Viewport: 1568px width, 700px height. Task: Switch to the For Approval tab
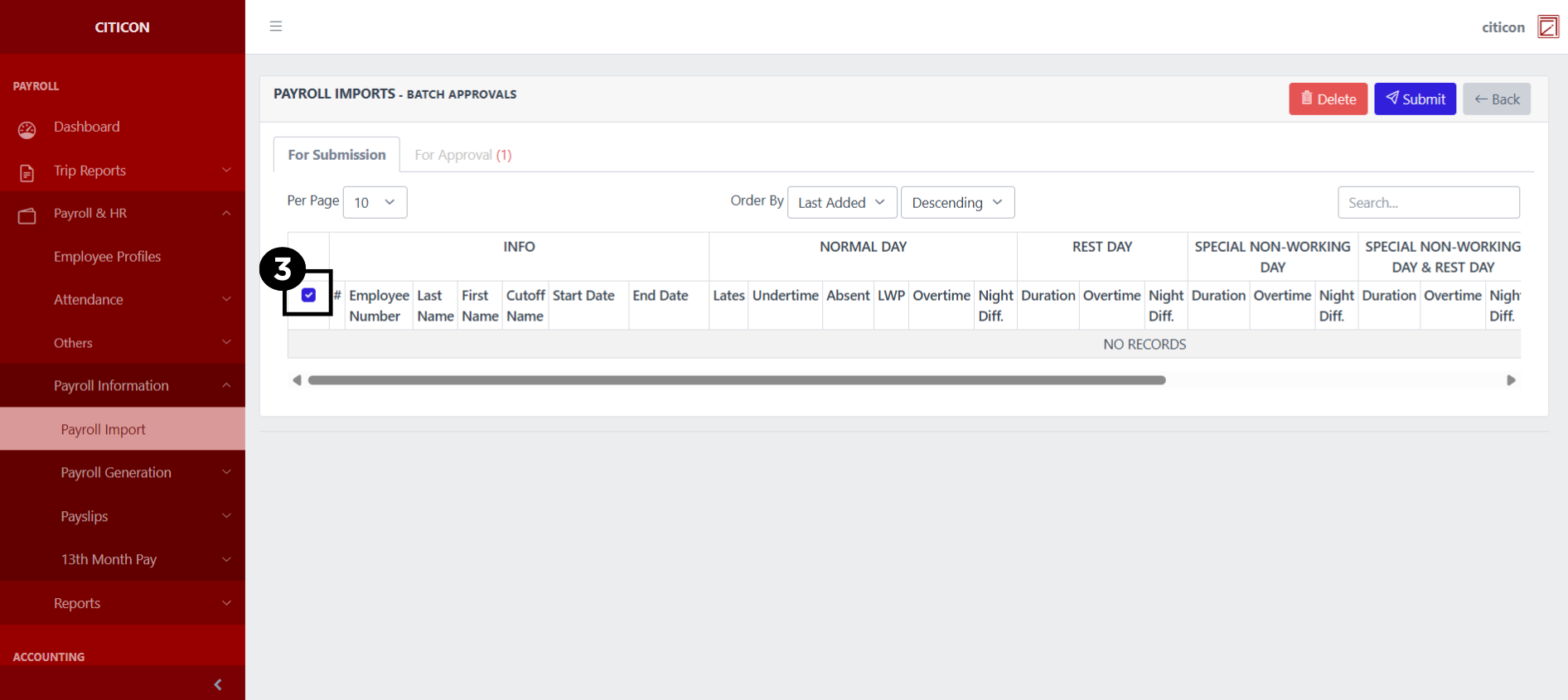click(462, 155)
